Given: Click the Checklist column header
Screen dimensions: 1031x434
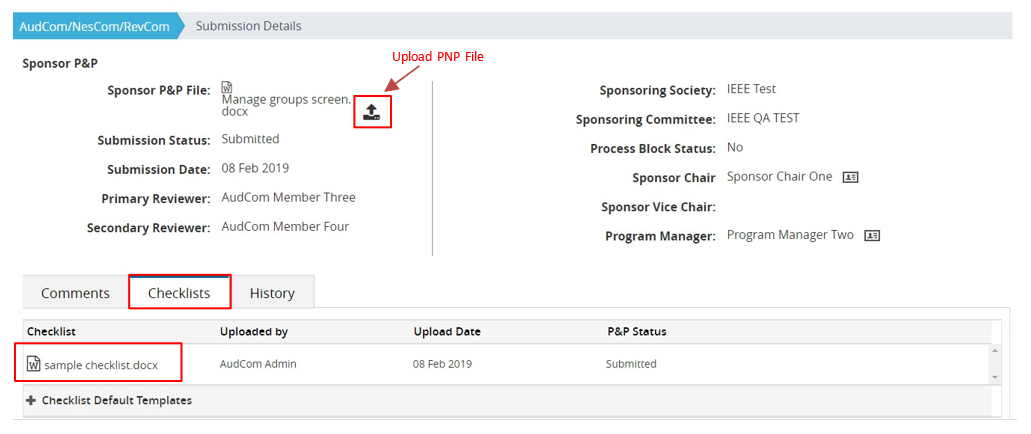Looking at the screenshot, I should (52, 331).
